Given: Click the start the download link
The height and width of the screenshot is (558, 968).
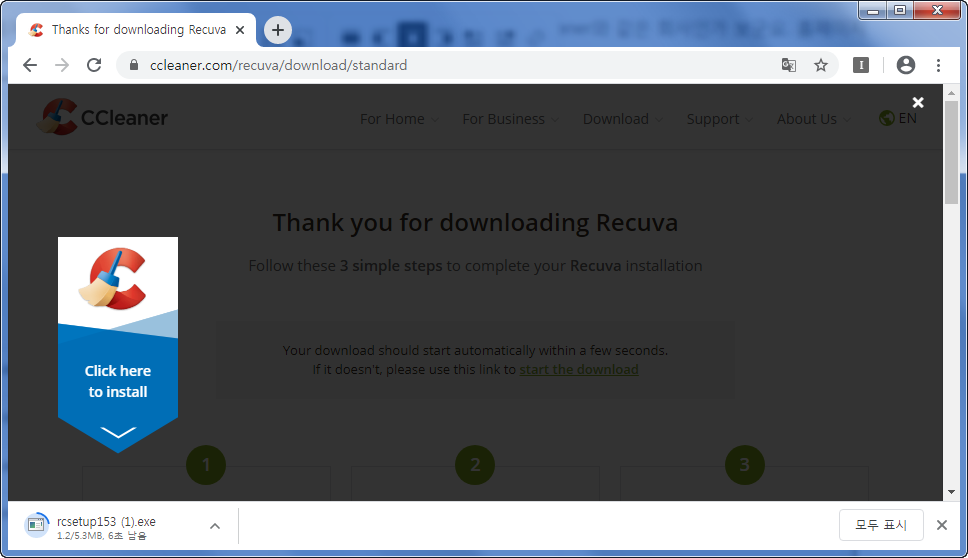Looking at the screenshot, I should click(x=578, y=369).
